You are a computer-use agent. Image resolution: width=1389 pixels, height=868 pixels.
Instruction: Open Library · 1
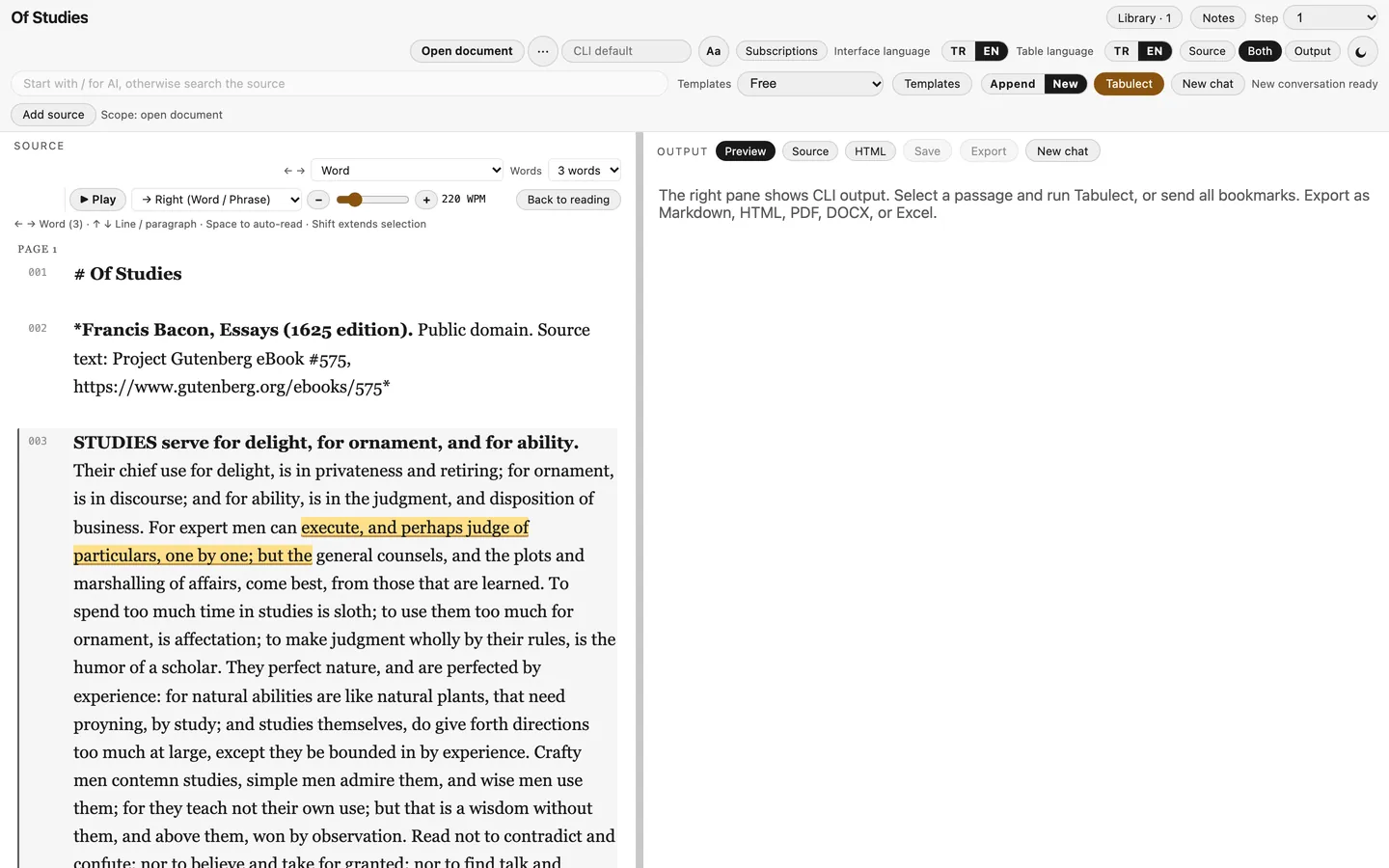(1144, 17)
